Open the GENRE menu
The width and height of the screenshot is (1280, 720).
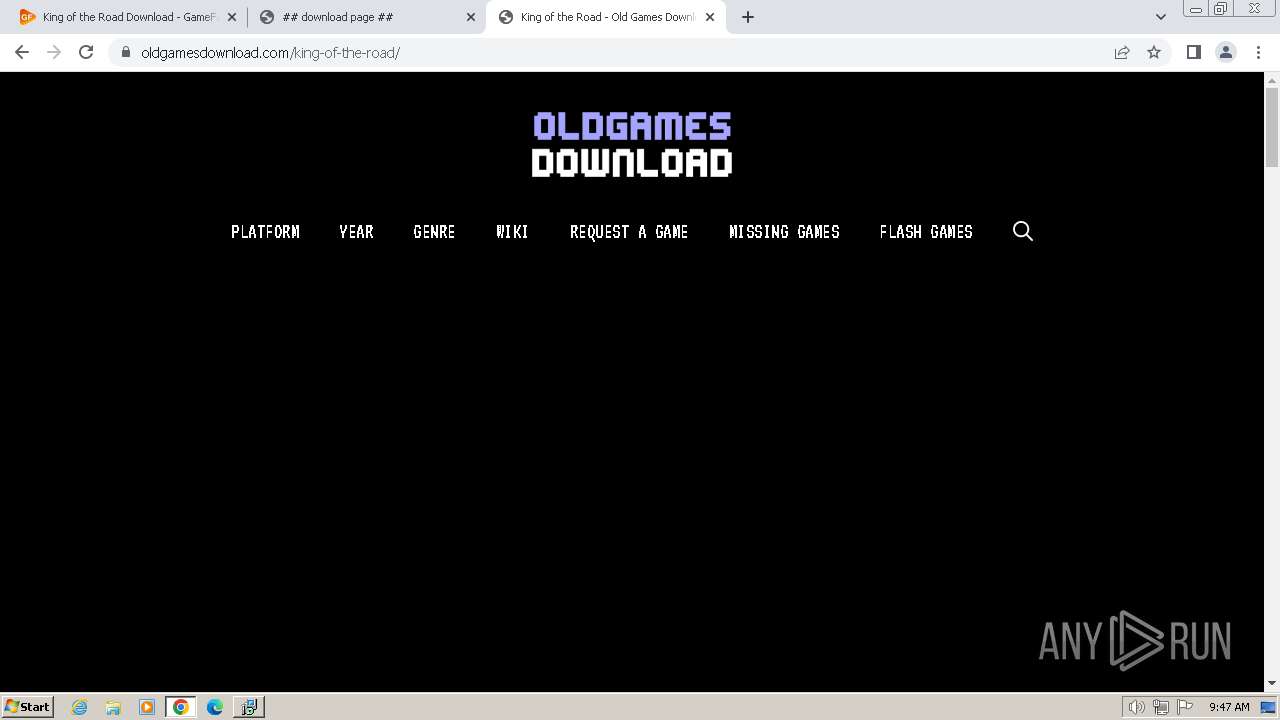click(434, 232)
